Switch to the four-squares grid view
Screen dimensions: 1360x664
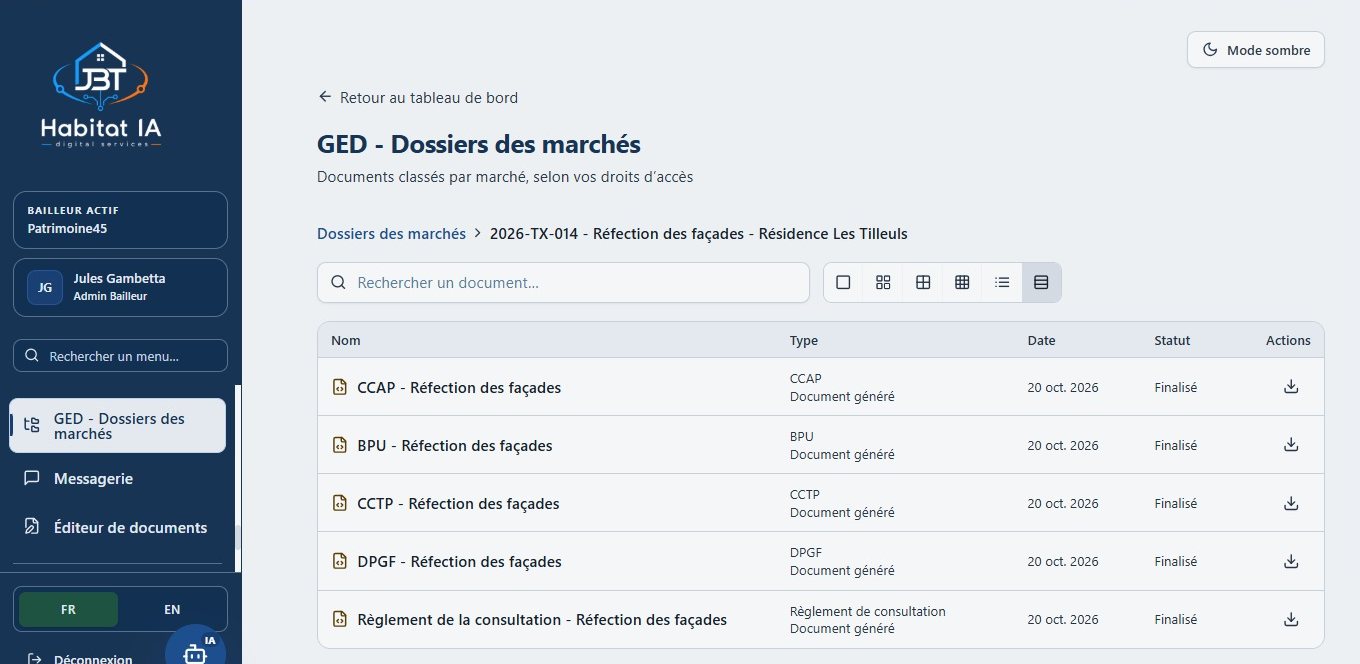tap(883, 283)
